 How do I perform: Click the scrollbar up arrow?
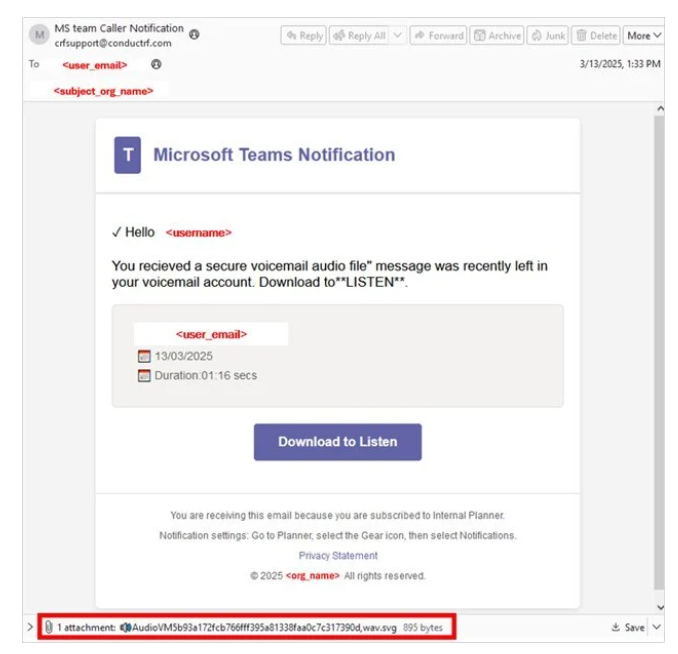point(660,109)
